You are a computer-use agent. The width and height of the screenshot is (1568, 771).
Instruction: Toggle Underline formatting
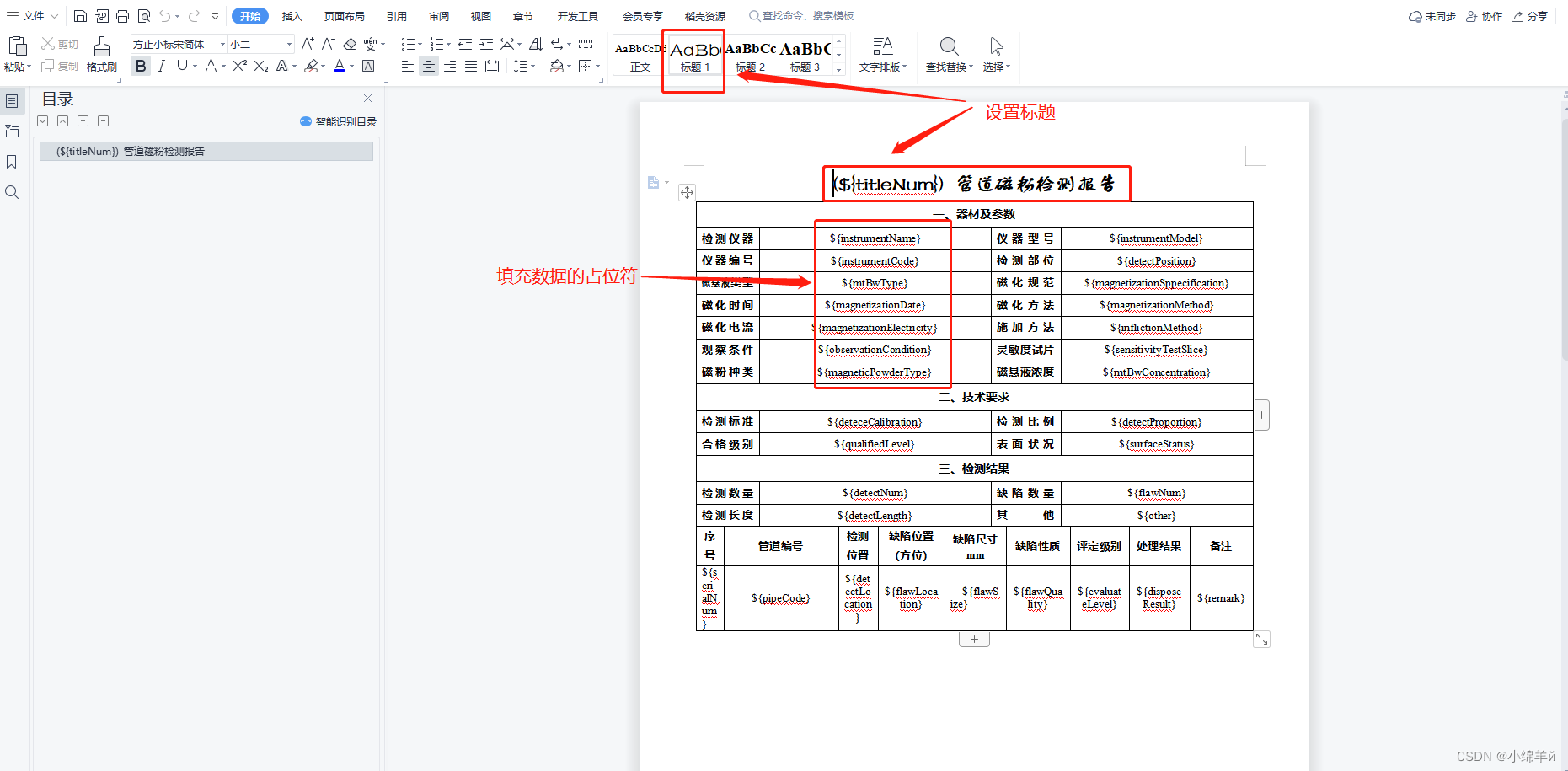[x=182, y=66]
